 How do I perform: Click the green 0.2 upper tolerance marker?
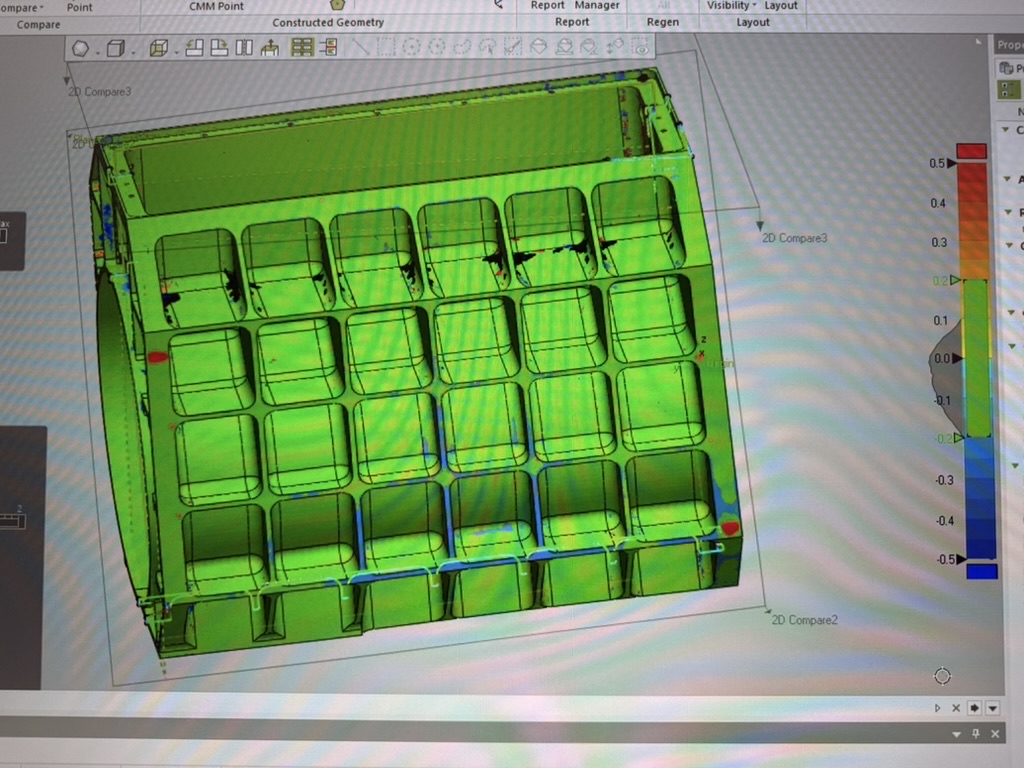pyautogui.click(x=955, y=280)
